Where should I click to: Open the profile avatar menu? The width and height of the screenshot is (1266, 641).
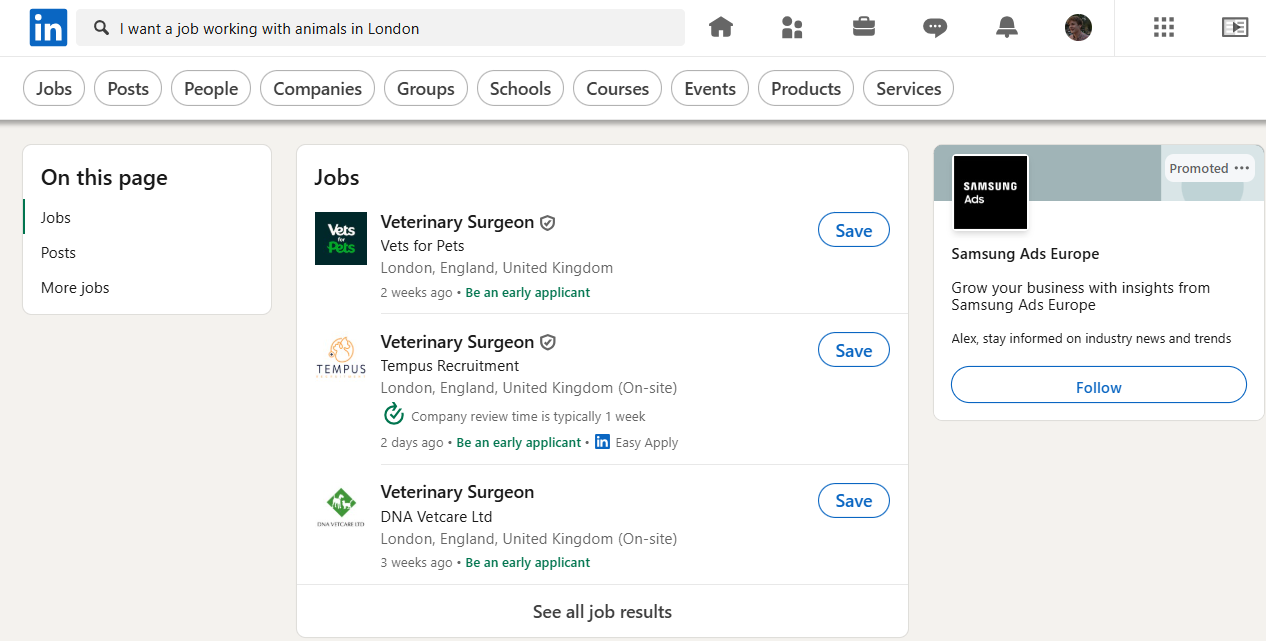(x=1078, y=28)
